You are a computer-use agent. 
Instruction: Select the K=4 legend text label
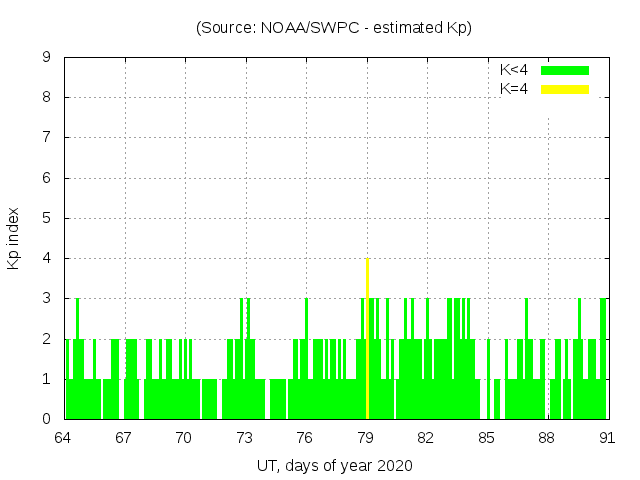tap(514, 89)
